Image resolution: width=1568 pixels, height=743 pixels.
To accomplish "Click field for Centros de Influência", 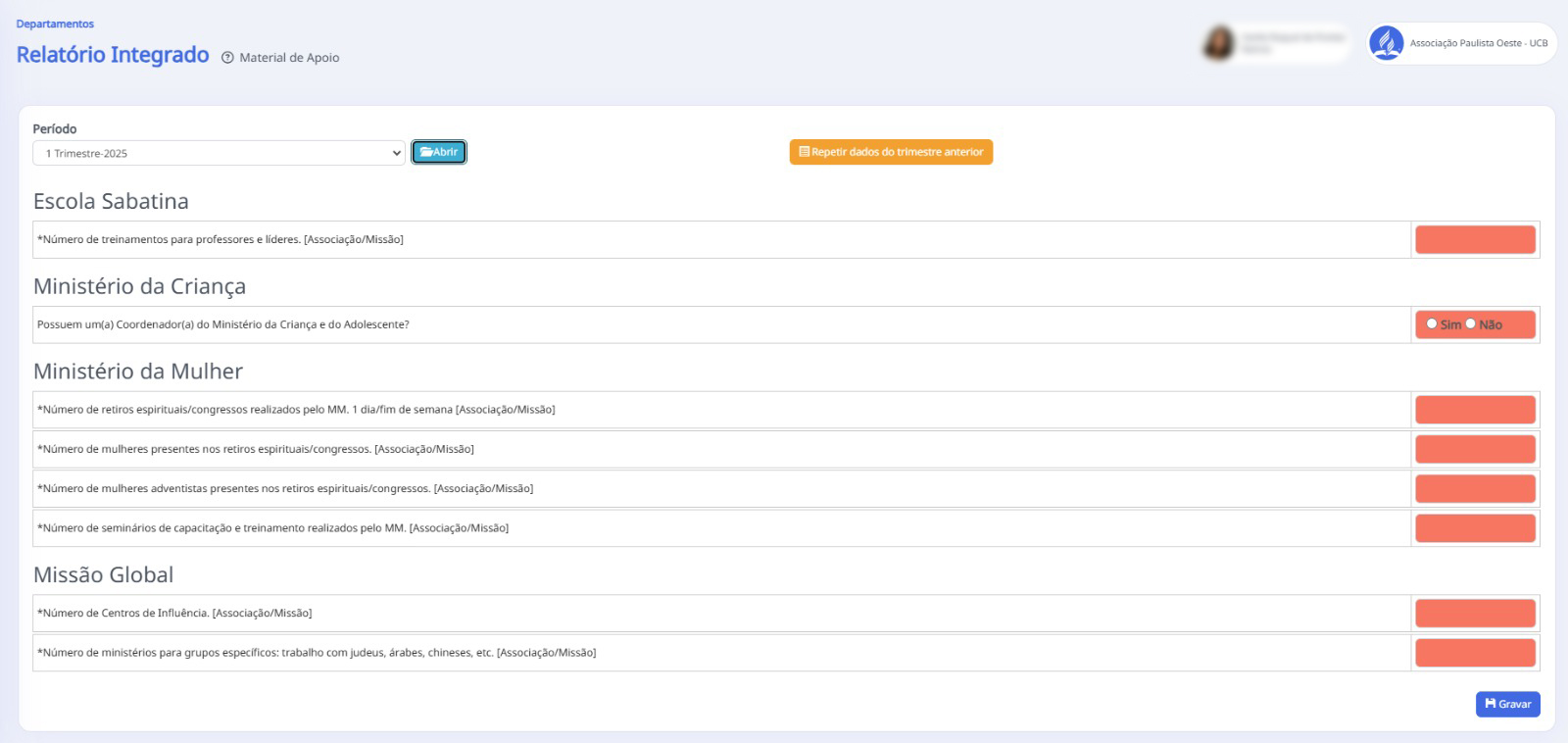I will (1474, 614).
